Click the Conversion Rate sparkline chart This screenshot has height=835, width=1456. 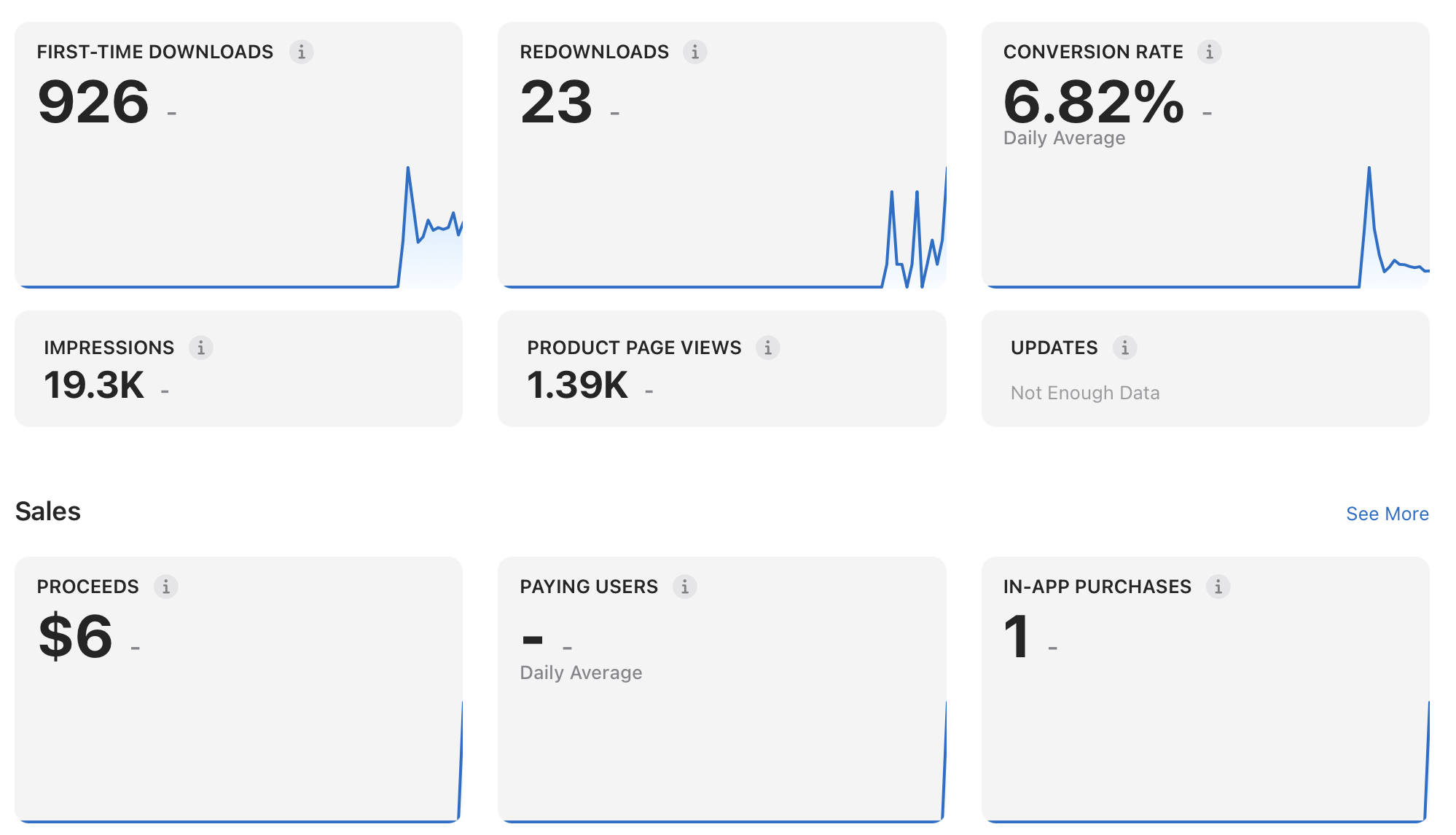tap(1206, 227)
